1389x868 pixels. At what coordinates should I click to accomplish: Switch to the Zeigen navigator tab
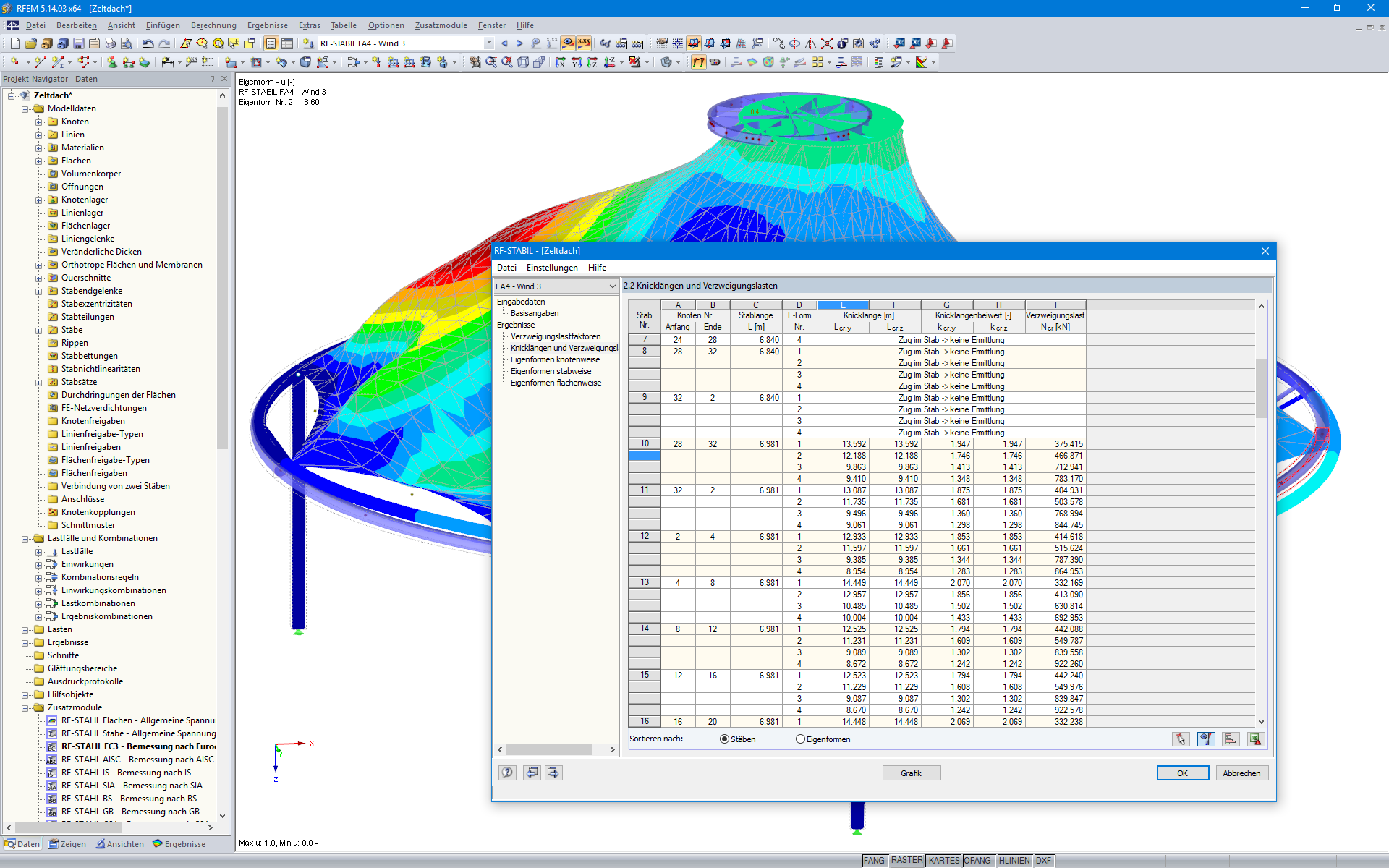67,844
